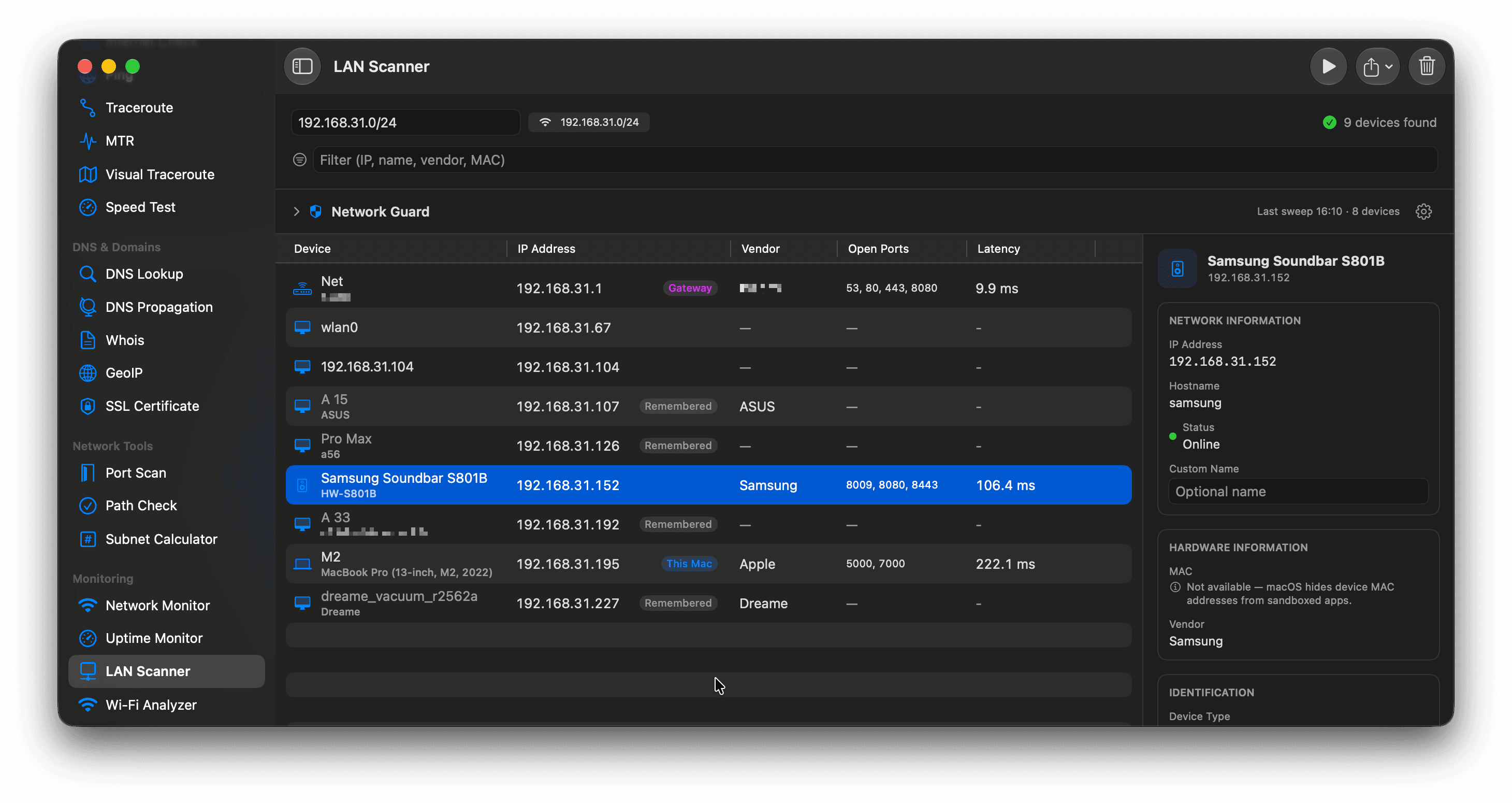This screenshot has height=803, width=1512.
Task: Click the green checkmark status icon
Action: pos(1329,122)
